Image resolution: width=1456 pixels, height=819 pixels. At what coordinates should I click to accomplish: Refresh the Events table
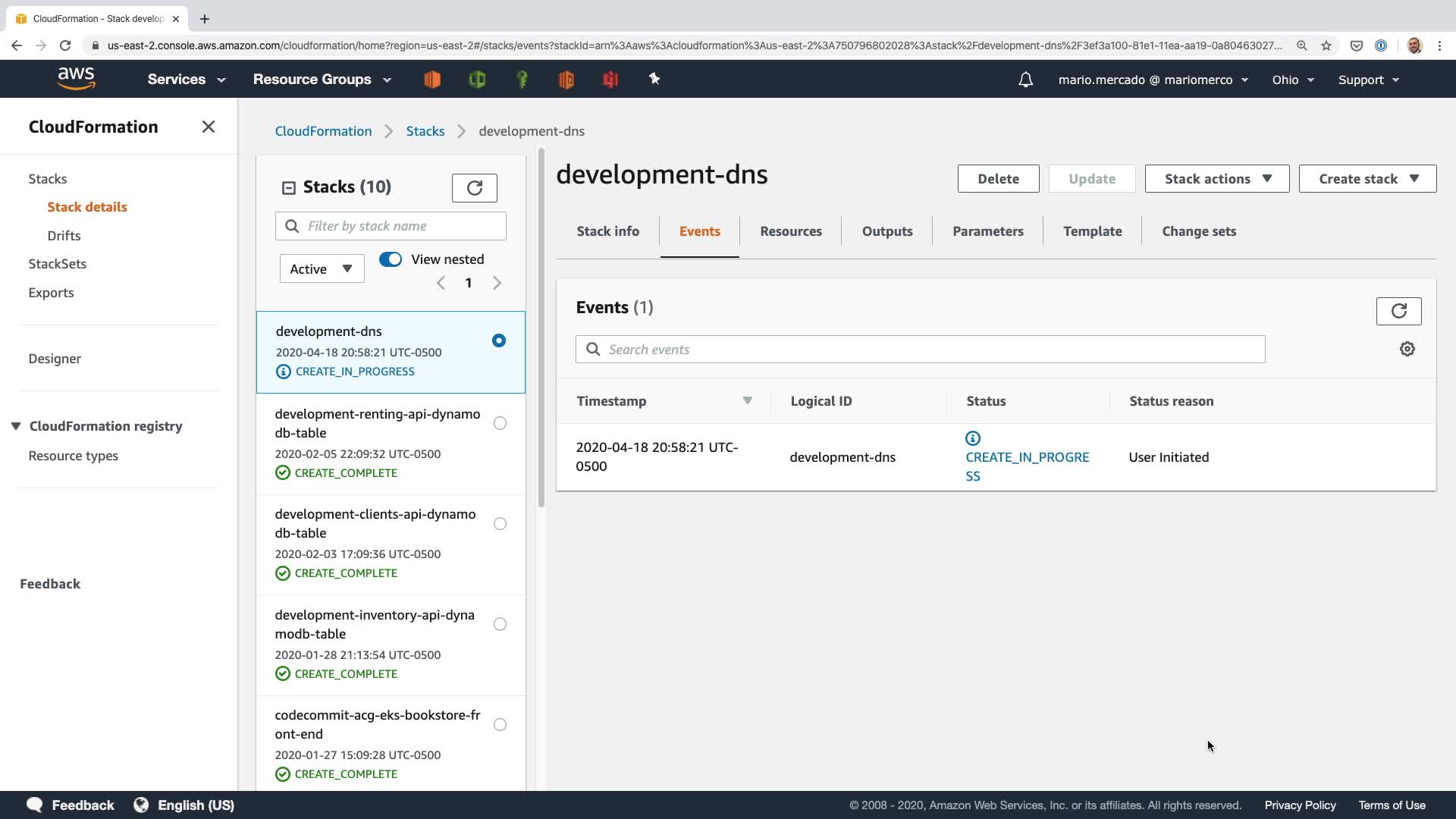1398,311
